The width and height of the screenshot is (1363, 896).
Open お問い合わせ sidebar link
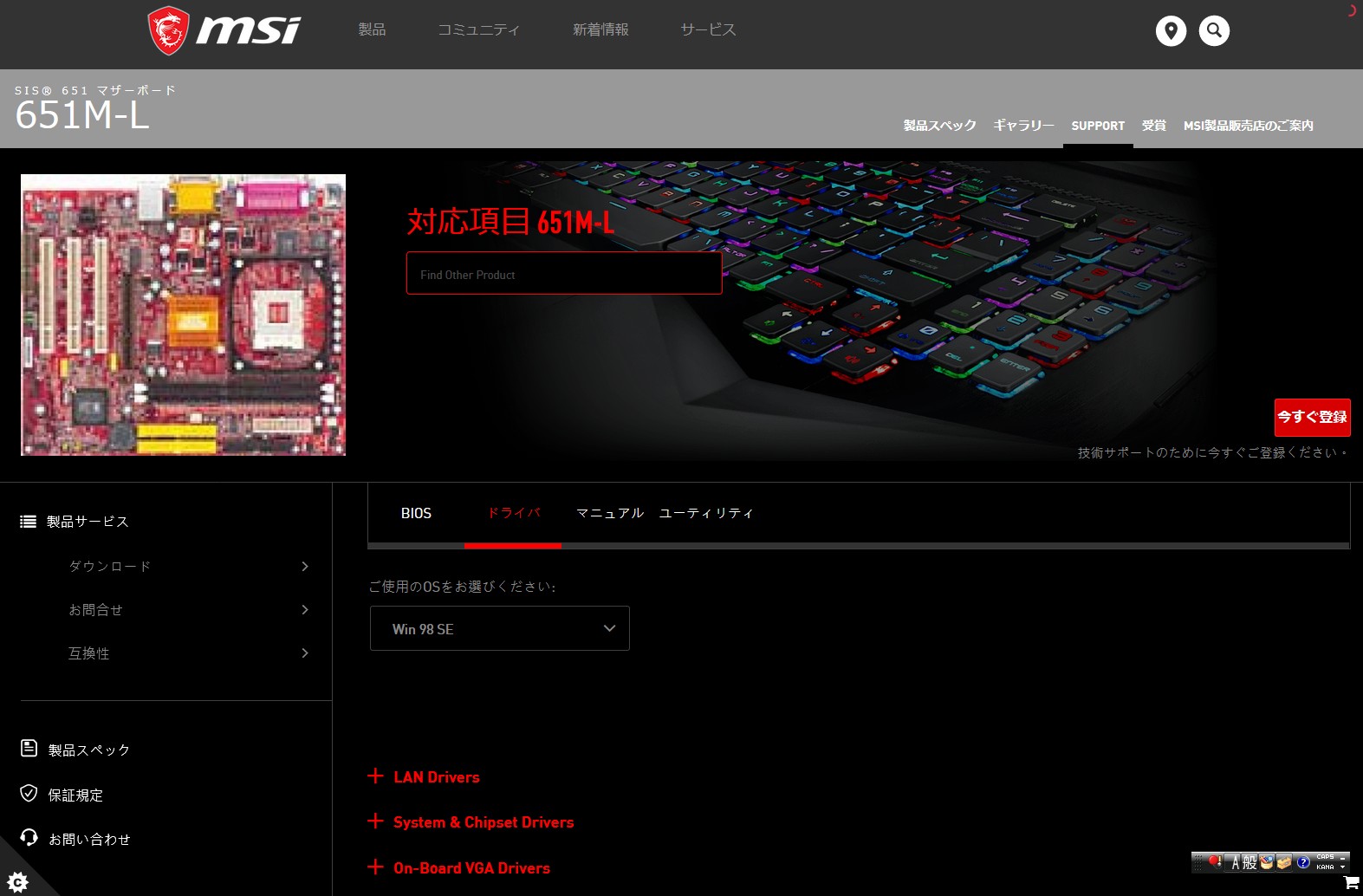tap(89, 839)
